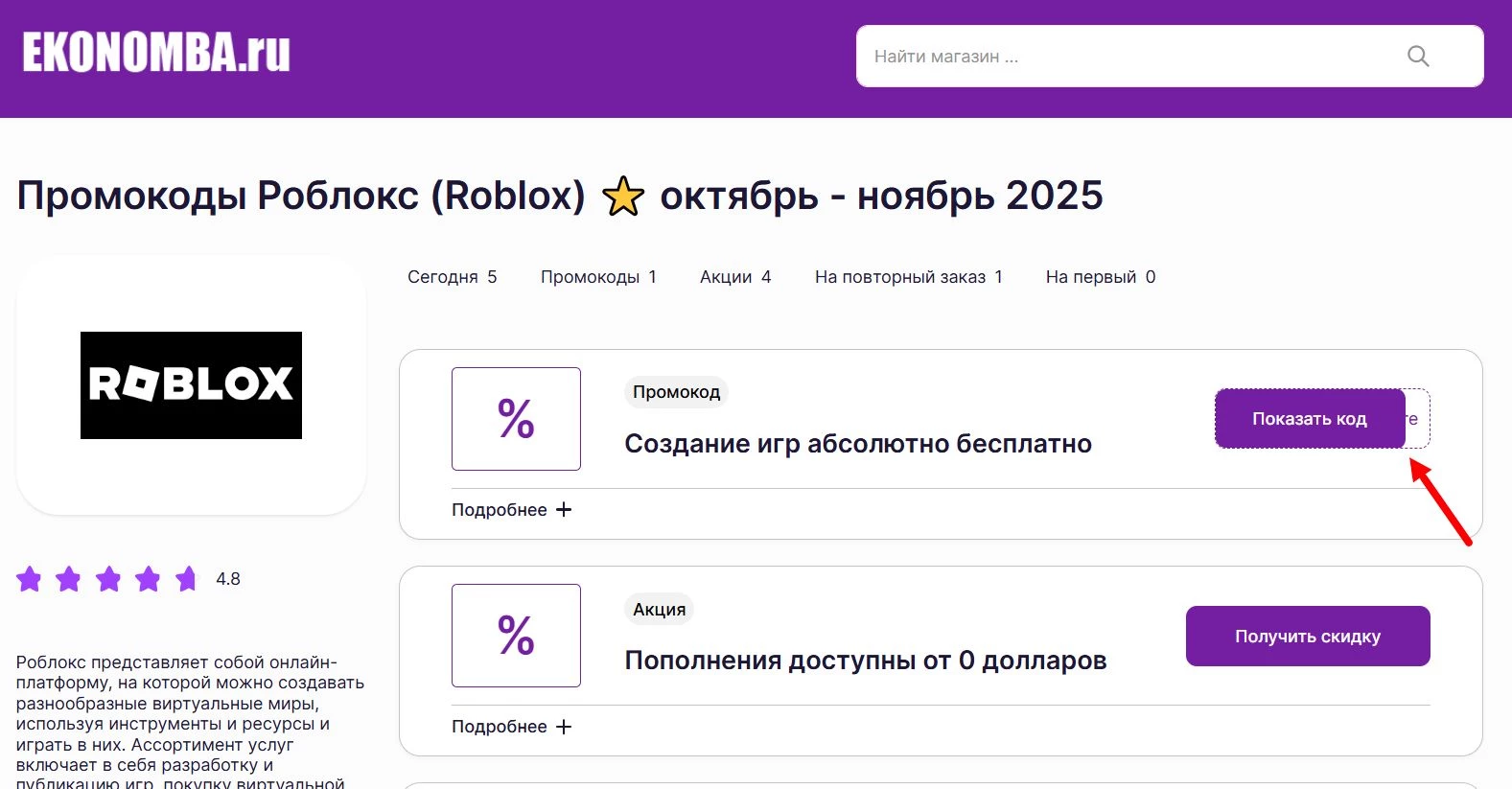Click the percent icon on the Акция card
Screen dimensions: 1512x789
(x=516, y=635)
